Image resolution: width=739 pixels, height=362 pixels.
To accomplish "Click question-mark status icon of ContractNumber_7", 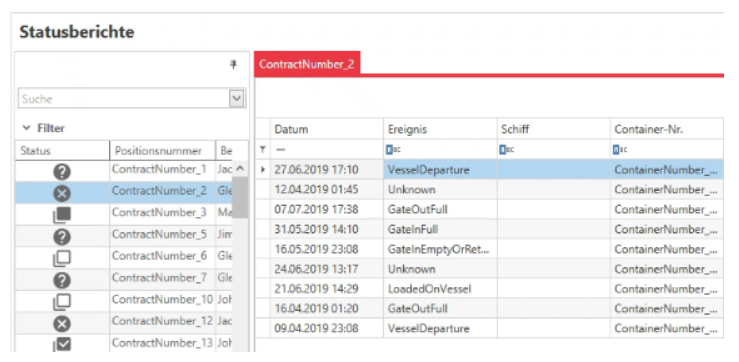I will (62, 280).
